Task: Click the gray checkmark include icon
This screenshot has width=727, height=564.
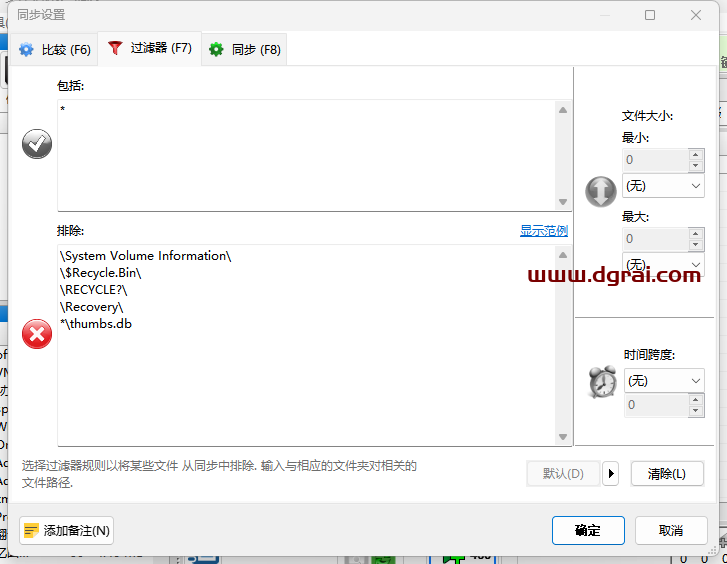Action: (x=37, y=144)
